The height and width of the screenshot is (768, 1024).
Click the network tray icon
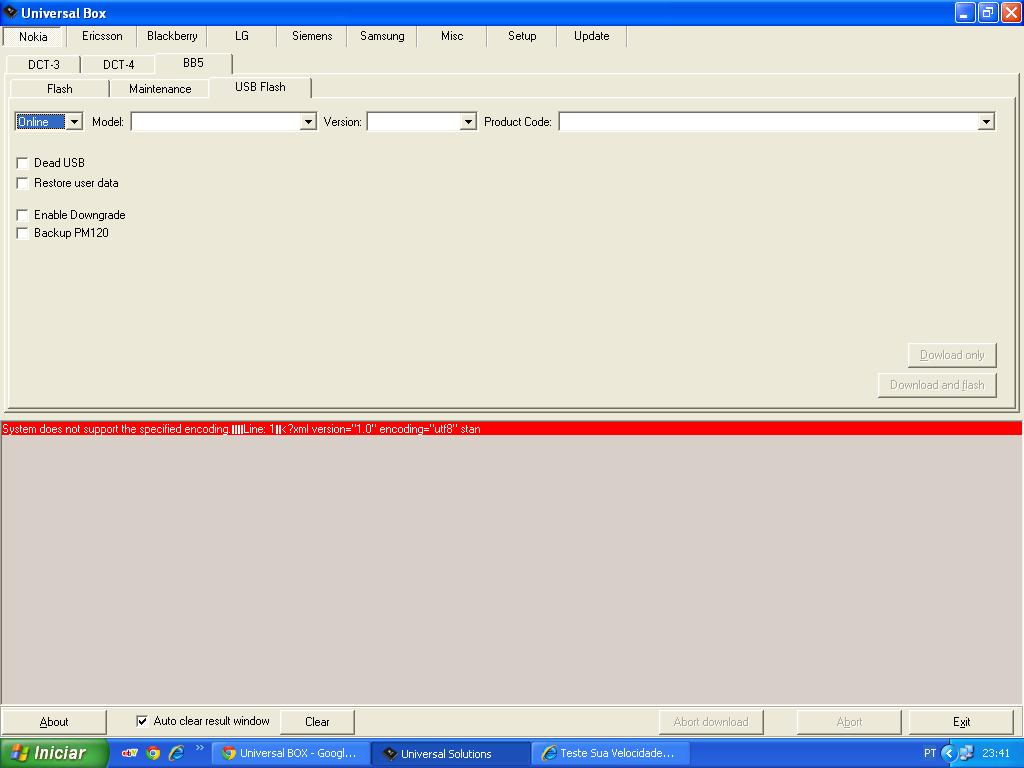(x=967, y=753)
